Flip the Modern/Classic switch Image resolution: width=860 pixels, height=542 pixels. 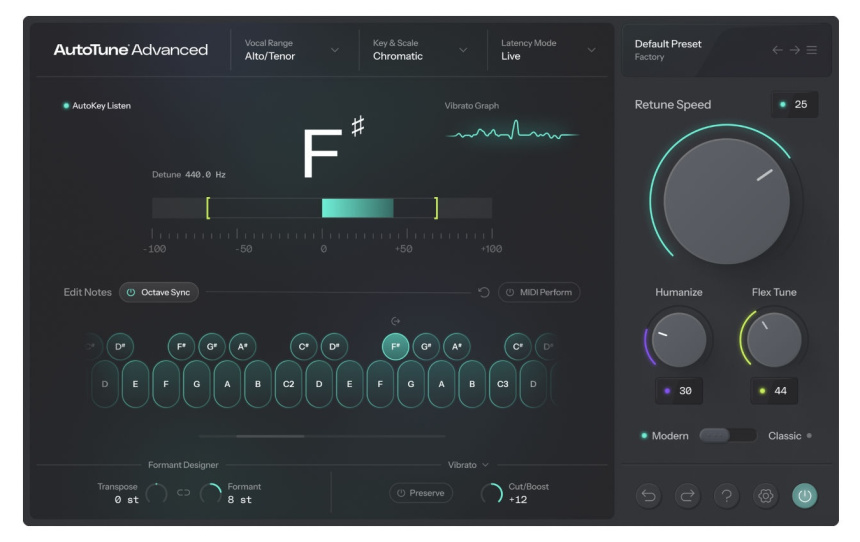coord(728,436)
